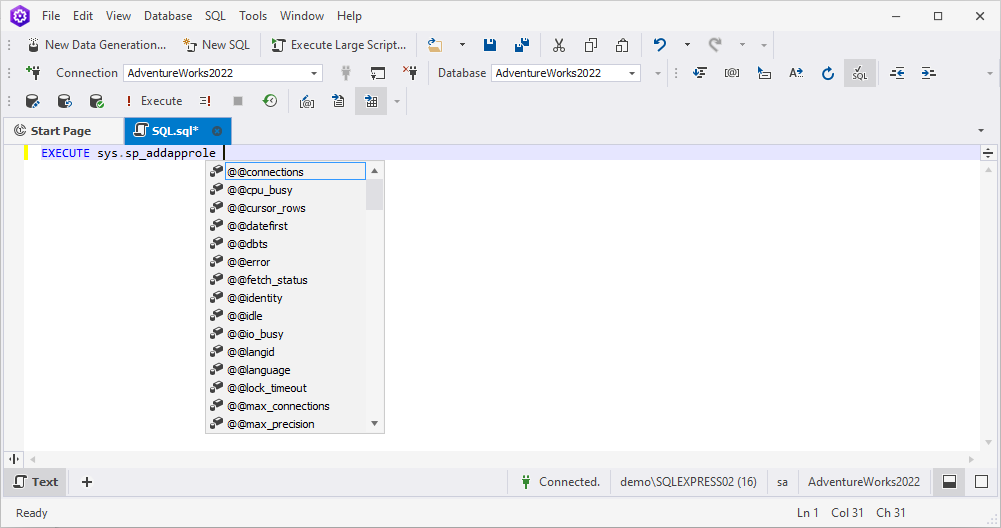Click the Stop execution square icon
Screen dimensions: 1001x528
237,101
